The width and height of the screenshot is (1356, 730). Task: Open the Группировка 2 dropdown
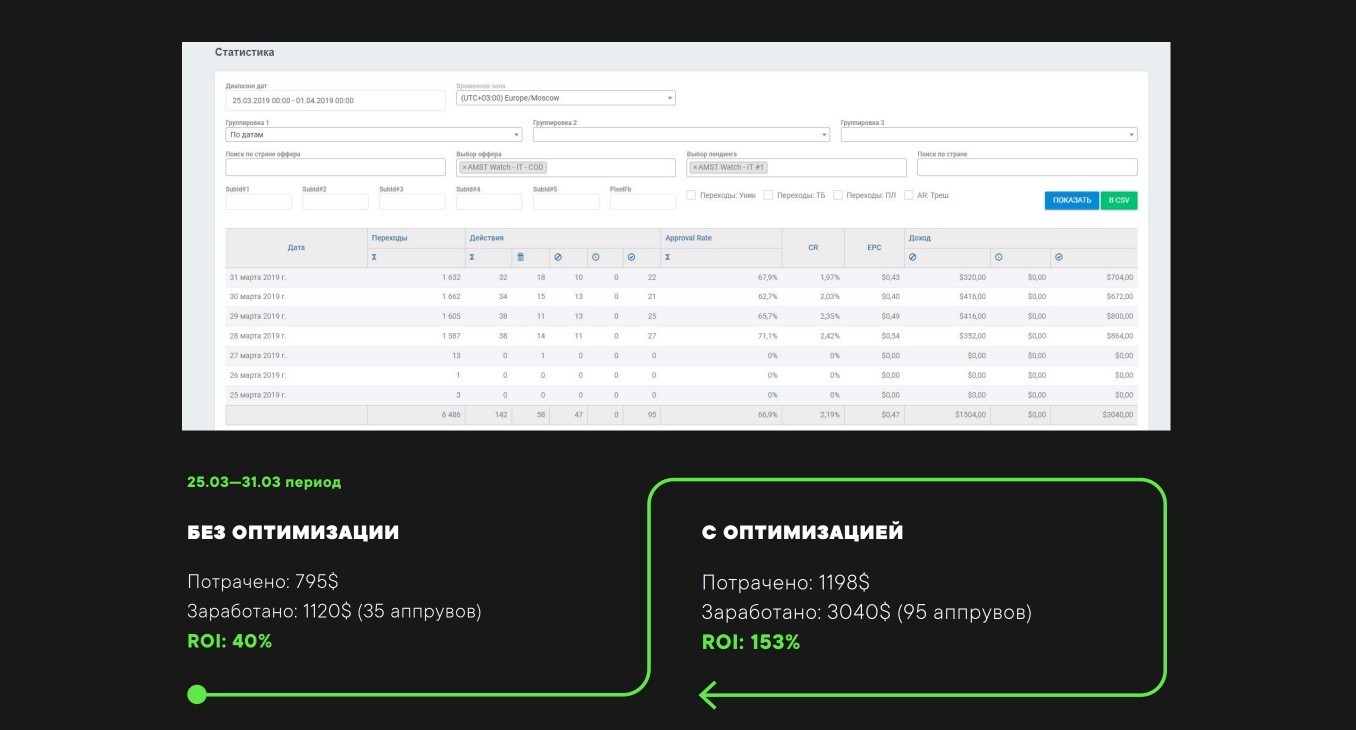point(681,134)
